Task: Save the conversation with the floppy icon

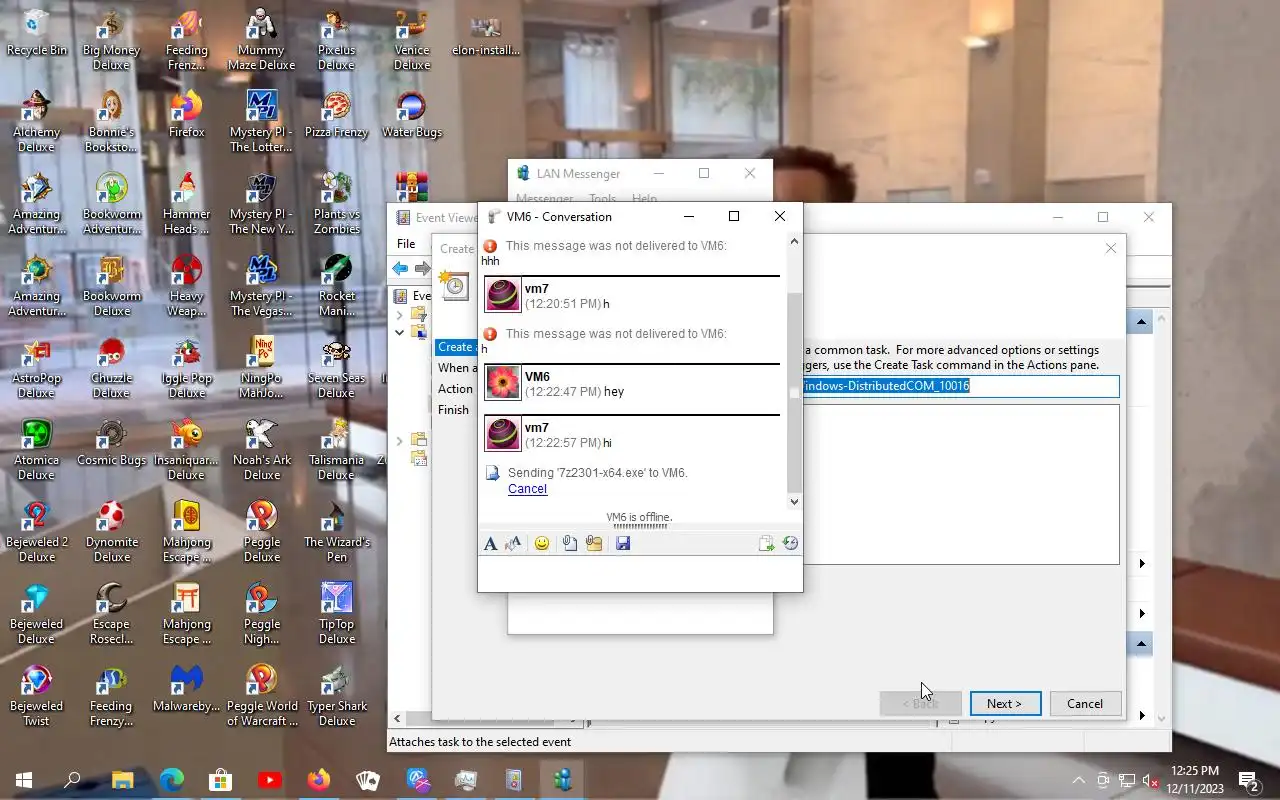Action: 623,543
